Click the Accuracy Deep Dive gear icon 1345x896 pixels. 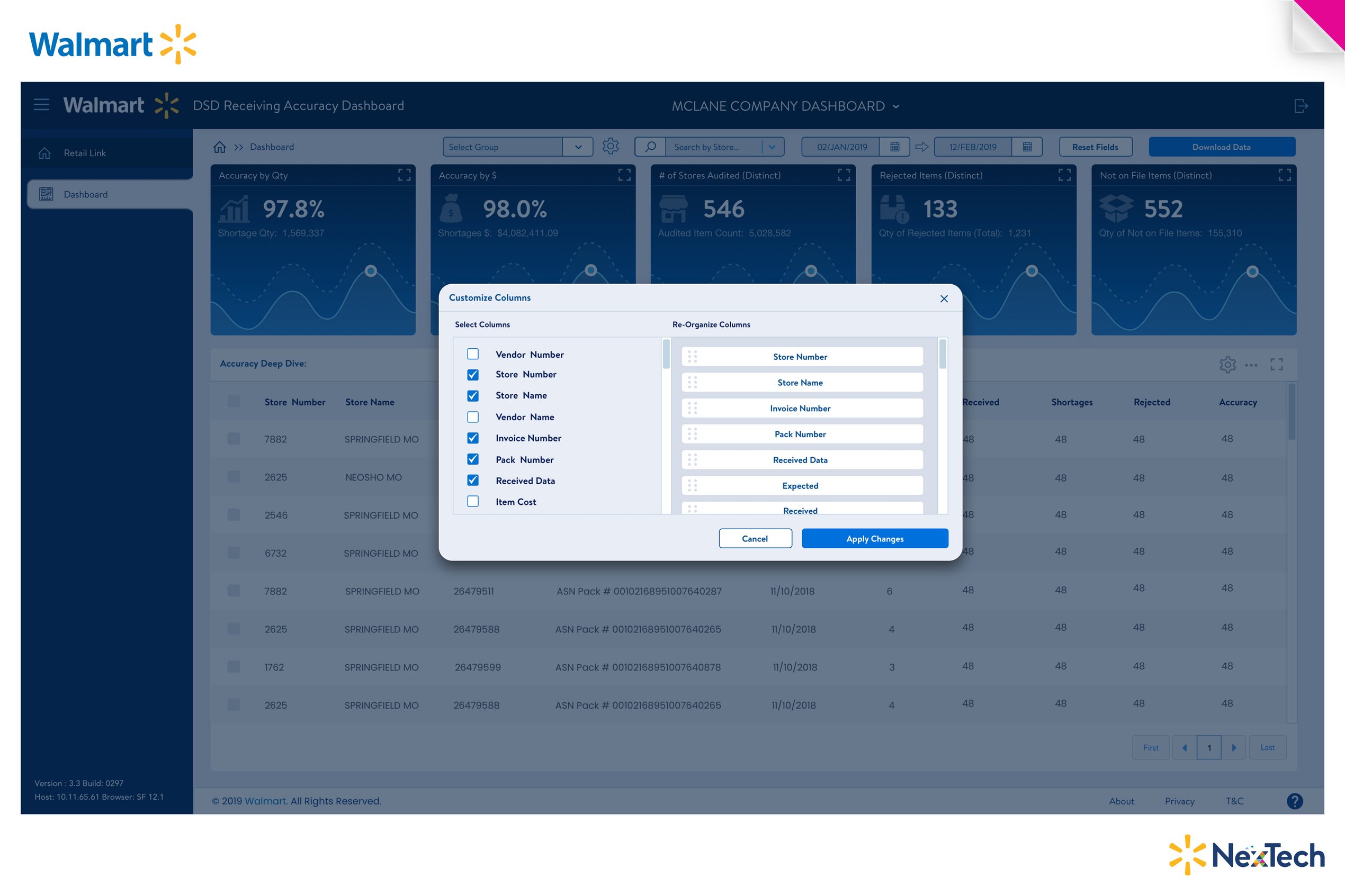1227,365
